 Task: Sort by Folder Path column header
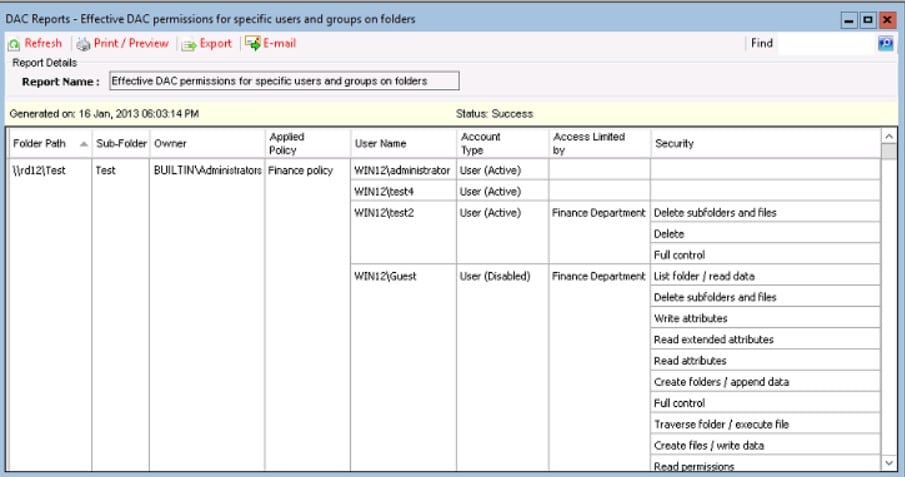click(x=50, y=143)
